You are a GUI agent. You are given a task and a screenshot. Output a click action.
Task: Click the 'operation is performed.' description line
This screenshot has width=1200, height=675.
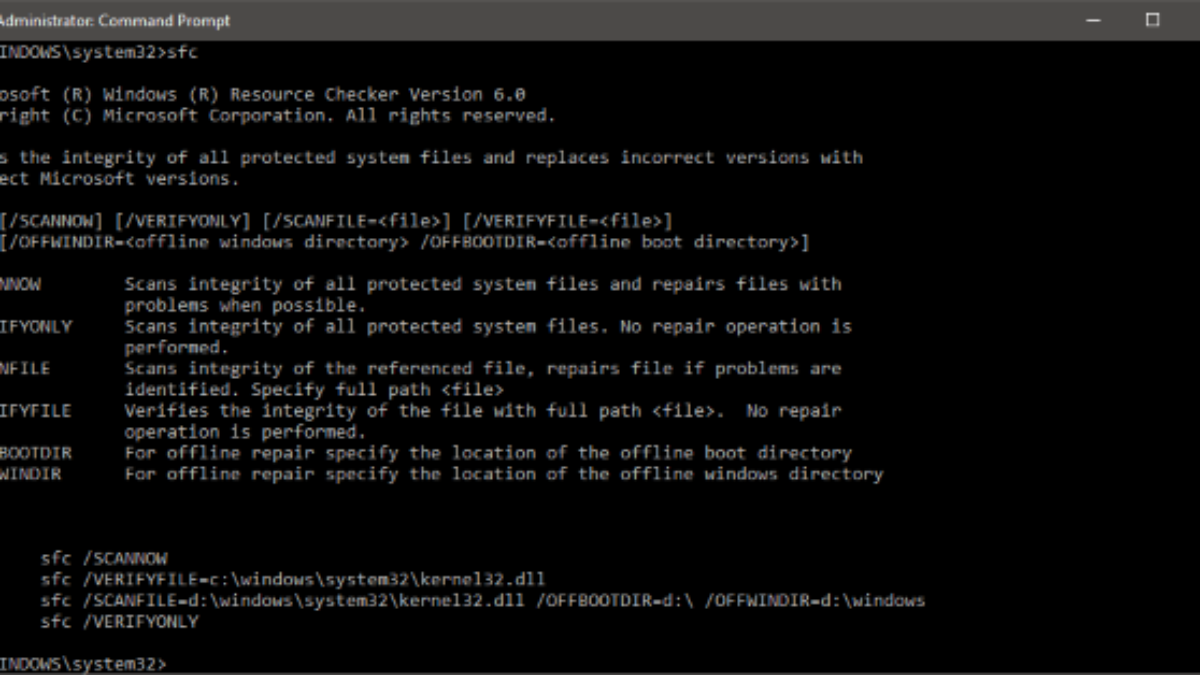[245, 432]
